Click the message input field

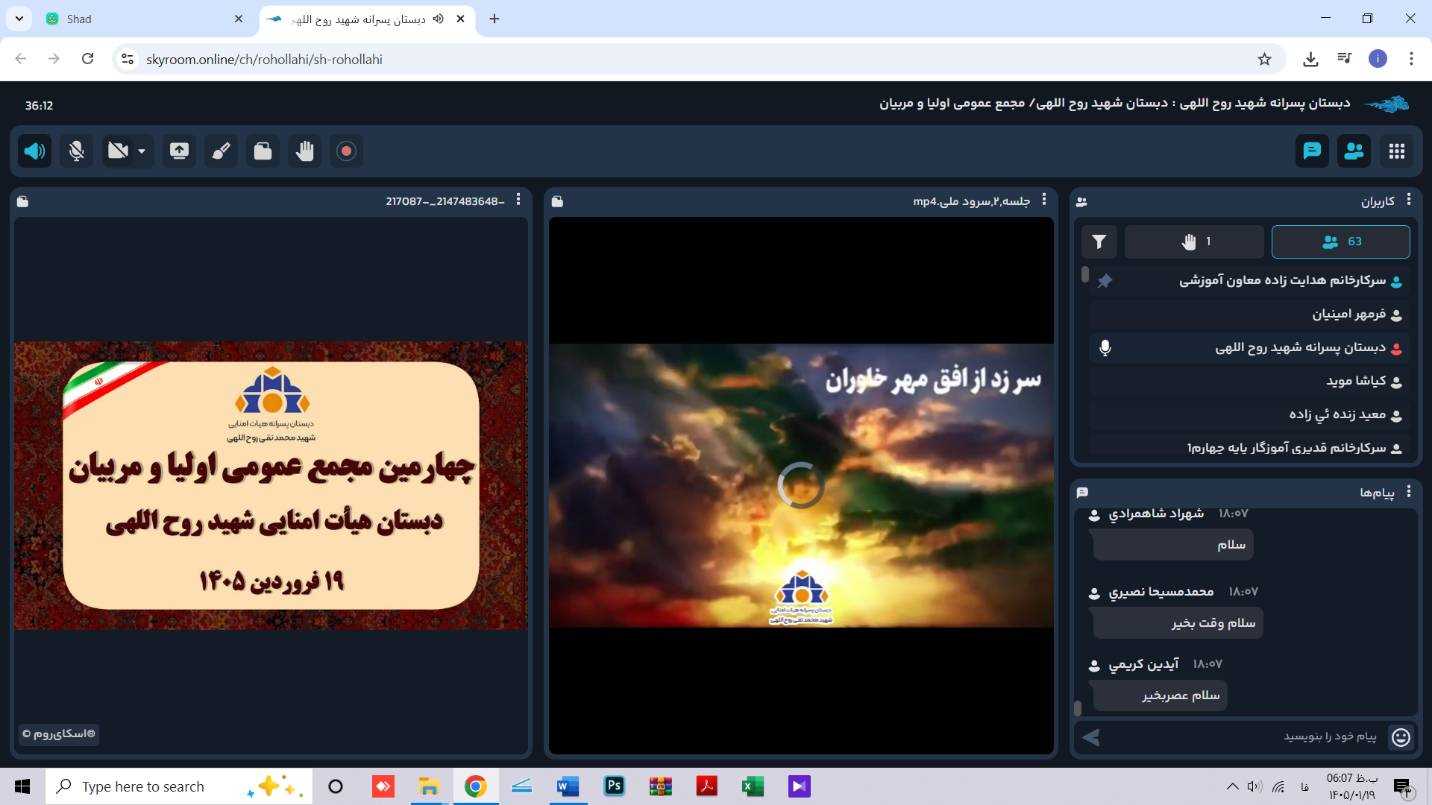pos(1243,737)
